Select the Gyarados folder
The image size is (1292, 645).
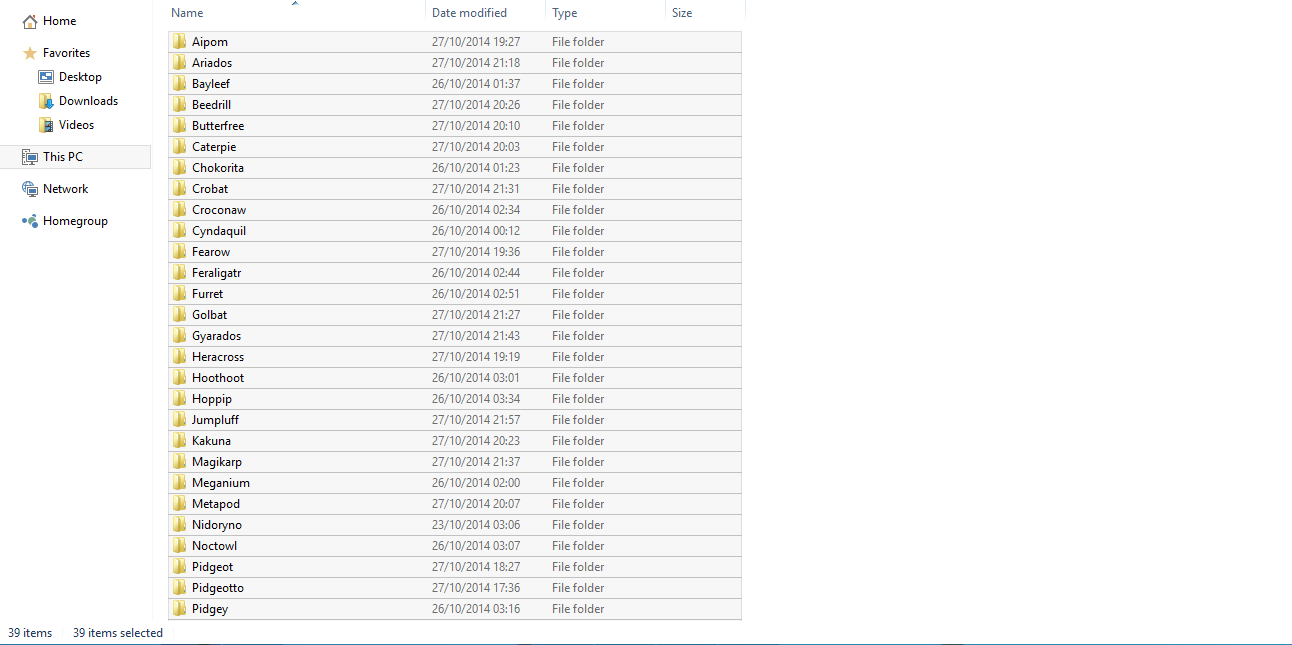(216, 336)
